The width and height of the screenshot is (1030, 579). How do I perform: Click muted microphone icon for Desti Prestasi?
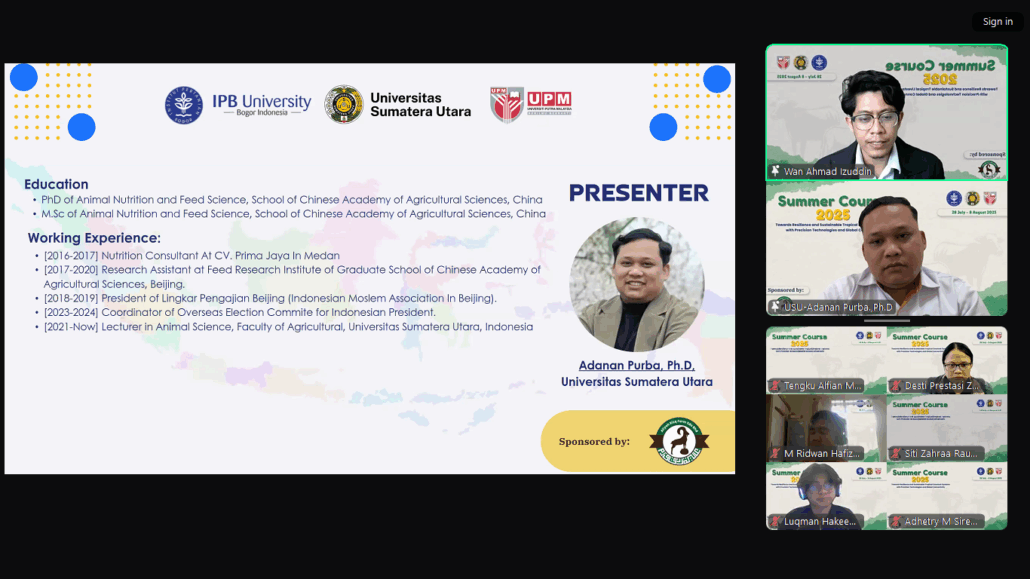point(896,386)
